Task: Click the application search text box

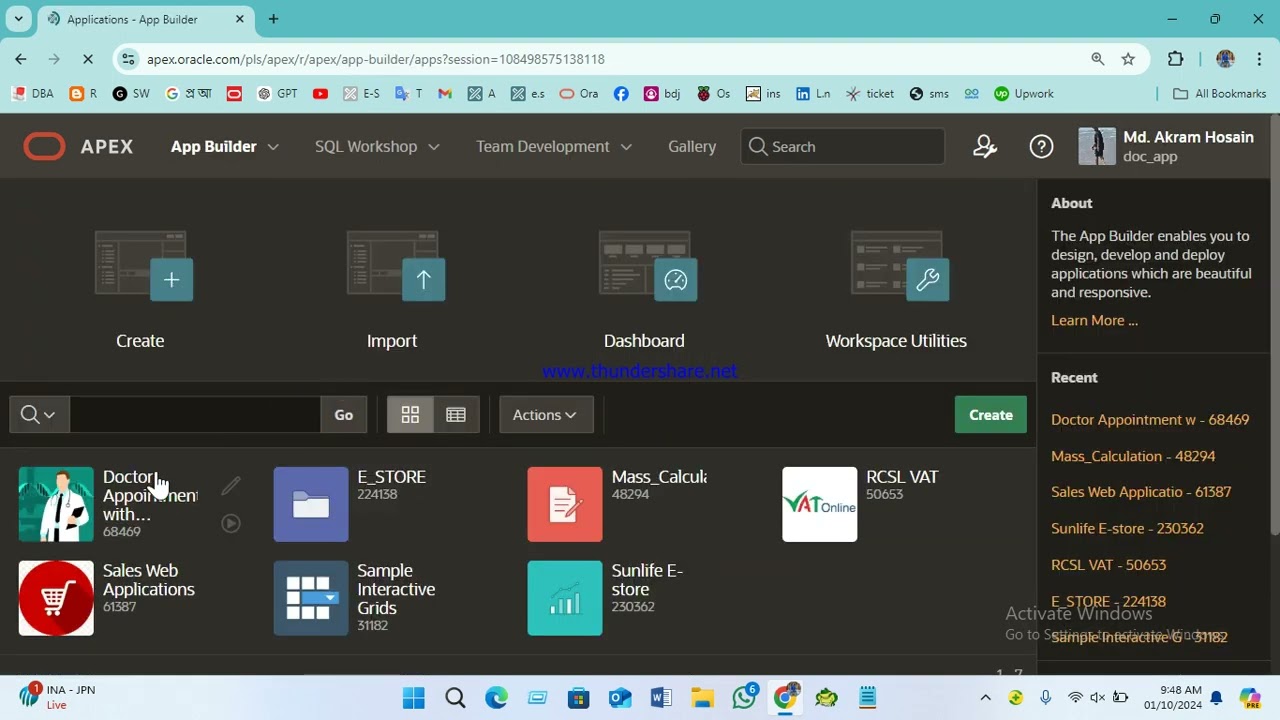Action: 195,415
